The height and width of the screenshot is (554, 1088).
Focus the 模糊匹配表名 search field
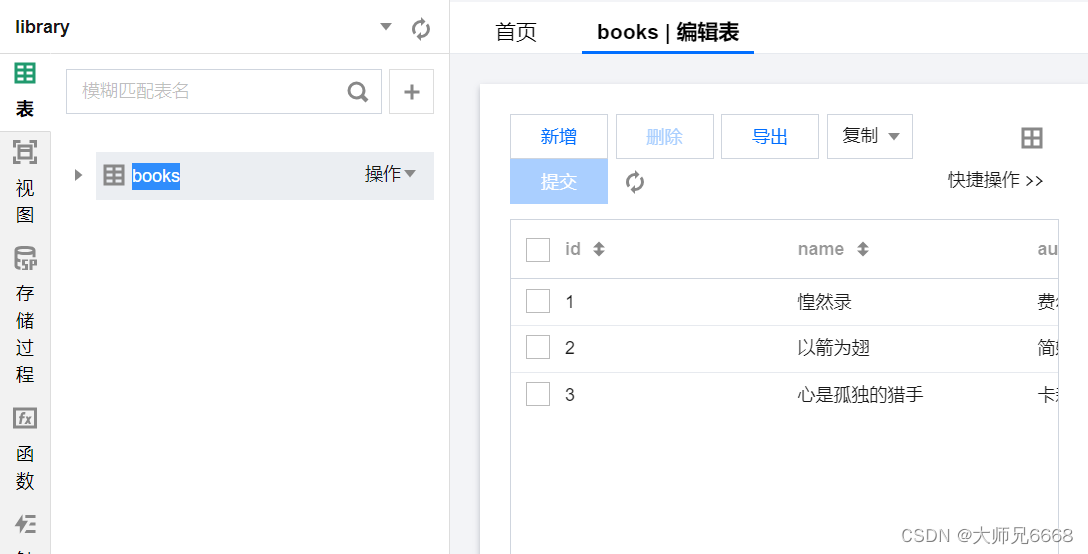[x=223, y=91]
